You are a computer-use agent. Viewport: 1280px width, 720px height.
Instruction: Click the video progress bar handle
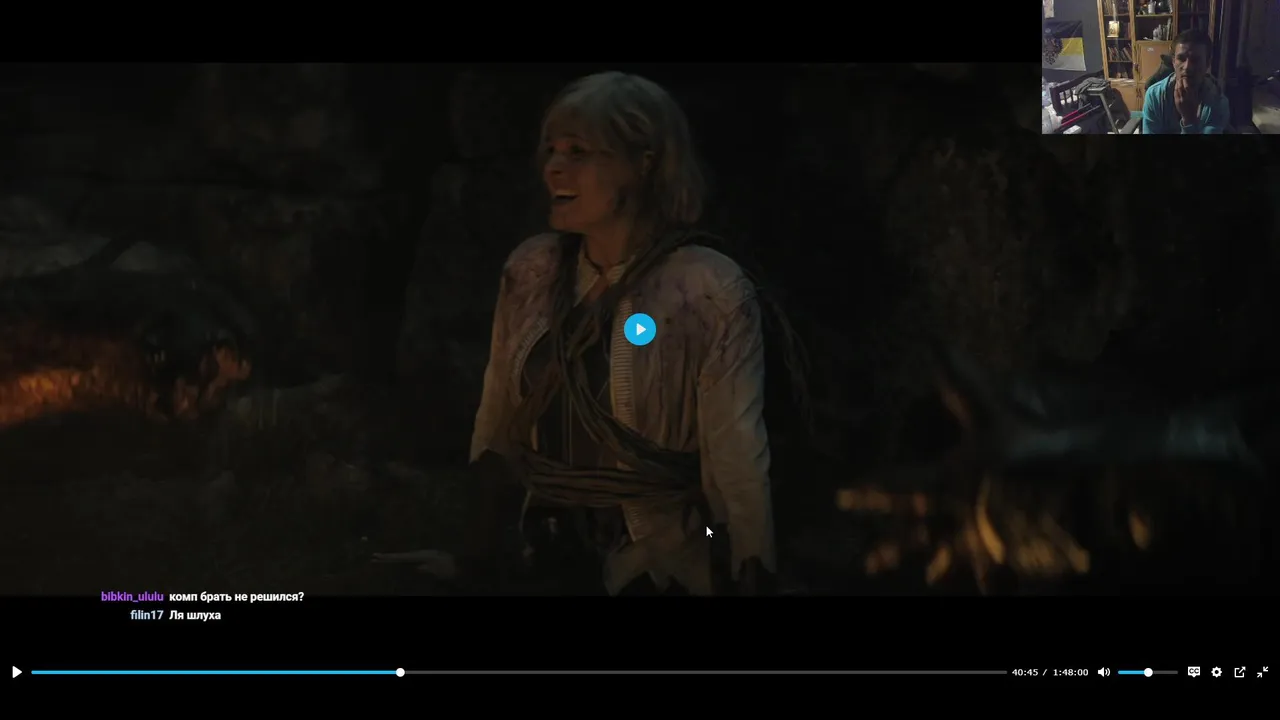(400, 672)
